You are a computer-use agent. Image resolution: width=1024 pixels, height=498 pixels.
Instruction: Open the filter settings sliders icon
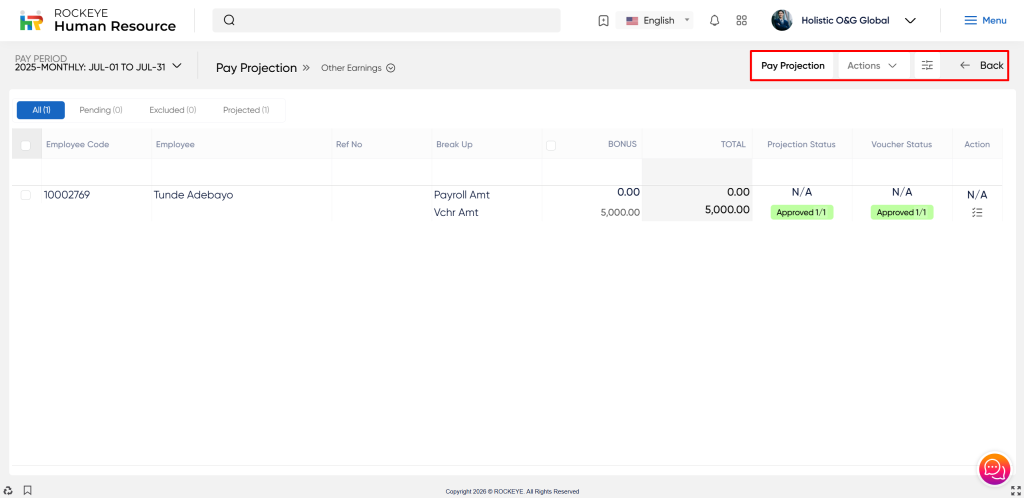tap(927, 66)
